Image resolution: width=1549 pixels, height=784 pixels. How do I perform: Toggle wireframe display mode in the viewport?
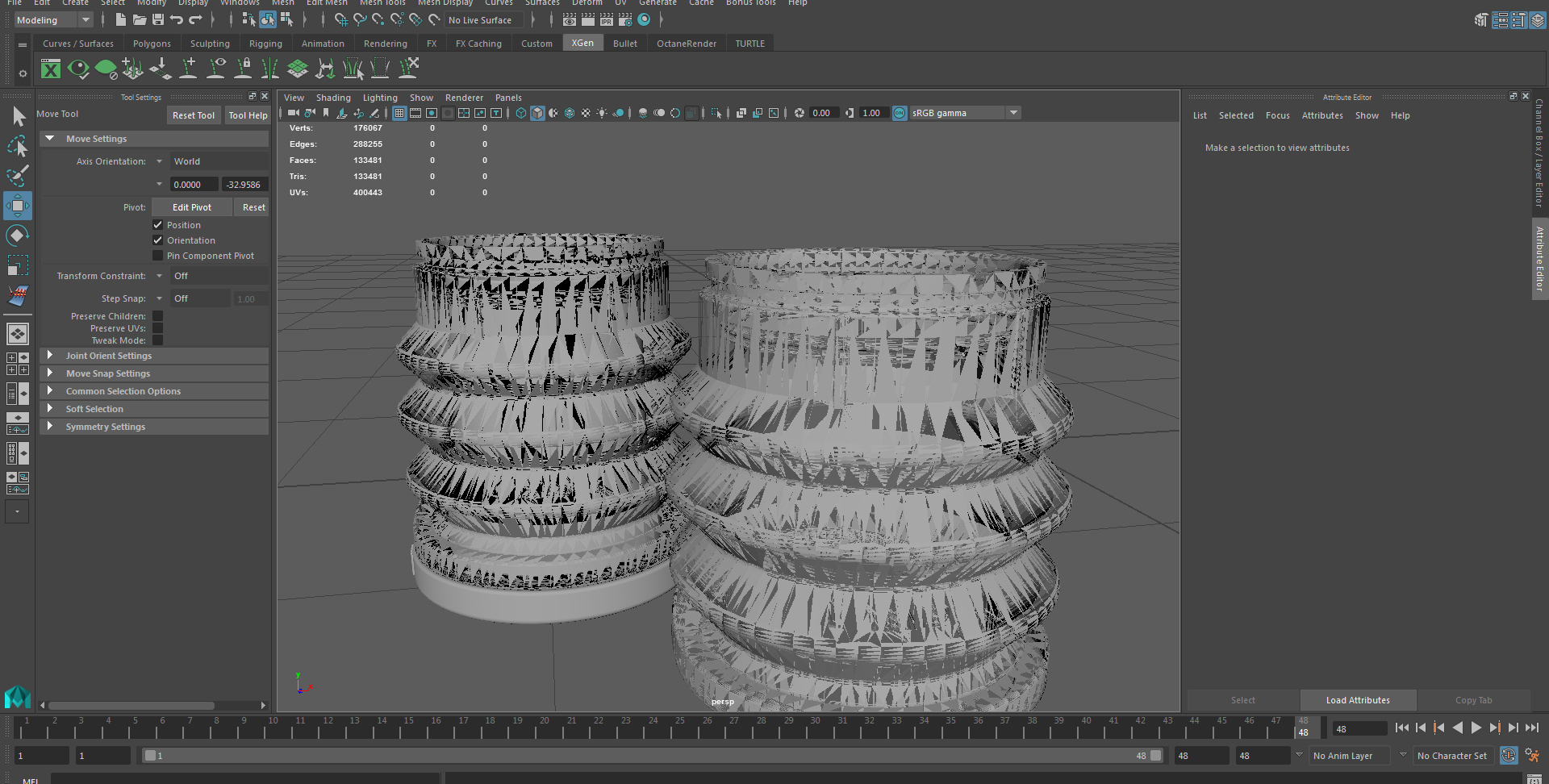[520, 113]
